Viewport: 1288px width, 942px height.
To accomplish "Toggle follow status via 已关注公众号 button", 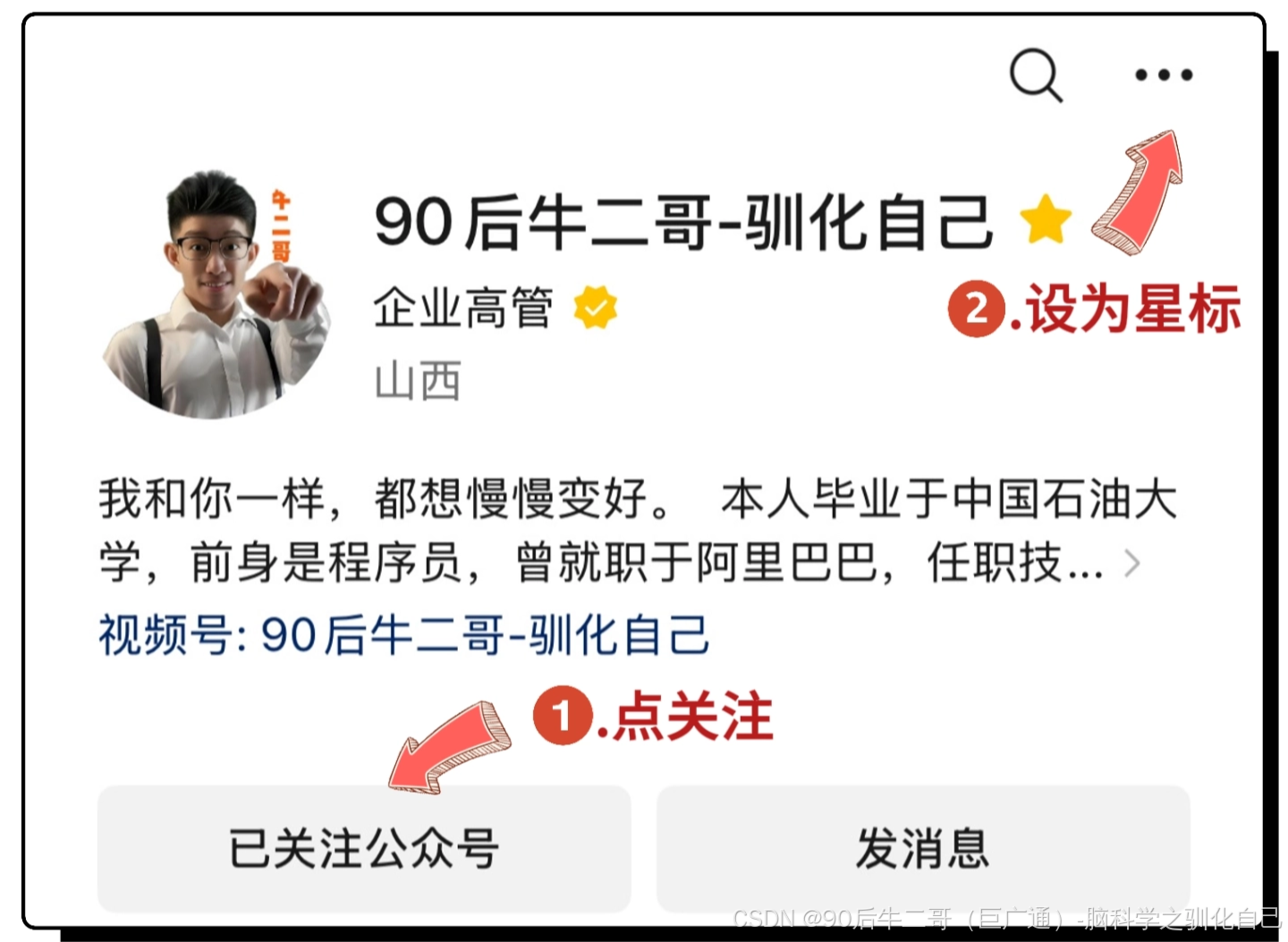I will click(x=364, y=848).
